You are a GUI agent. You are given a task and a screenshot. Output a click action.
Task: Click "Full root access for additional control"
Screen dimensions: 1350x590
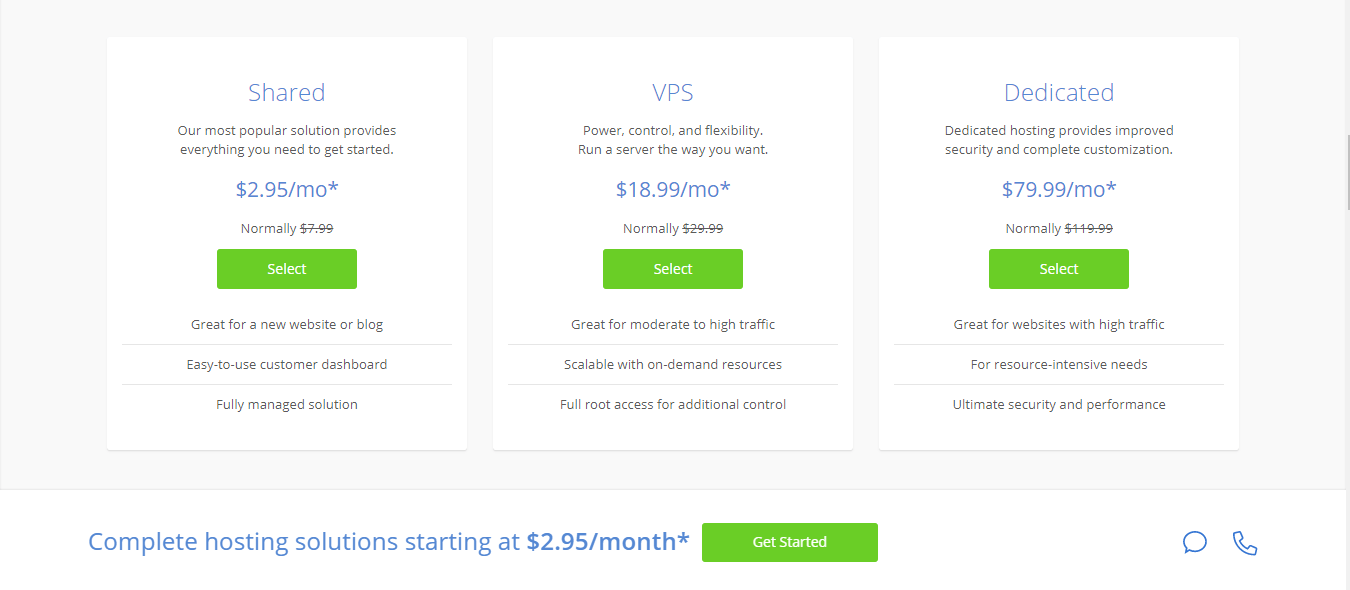673,405
